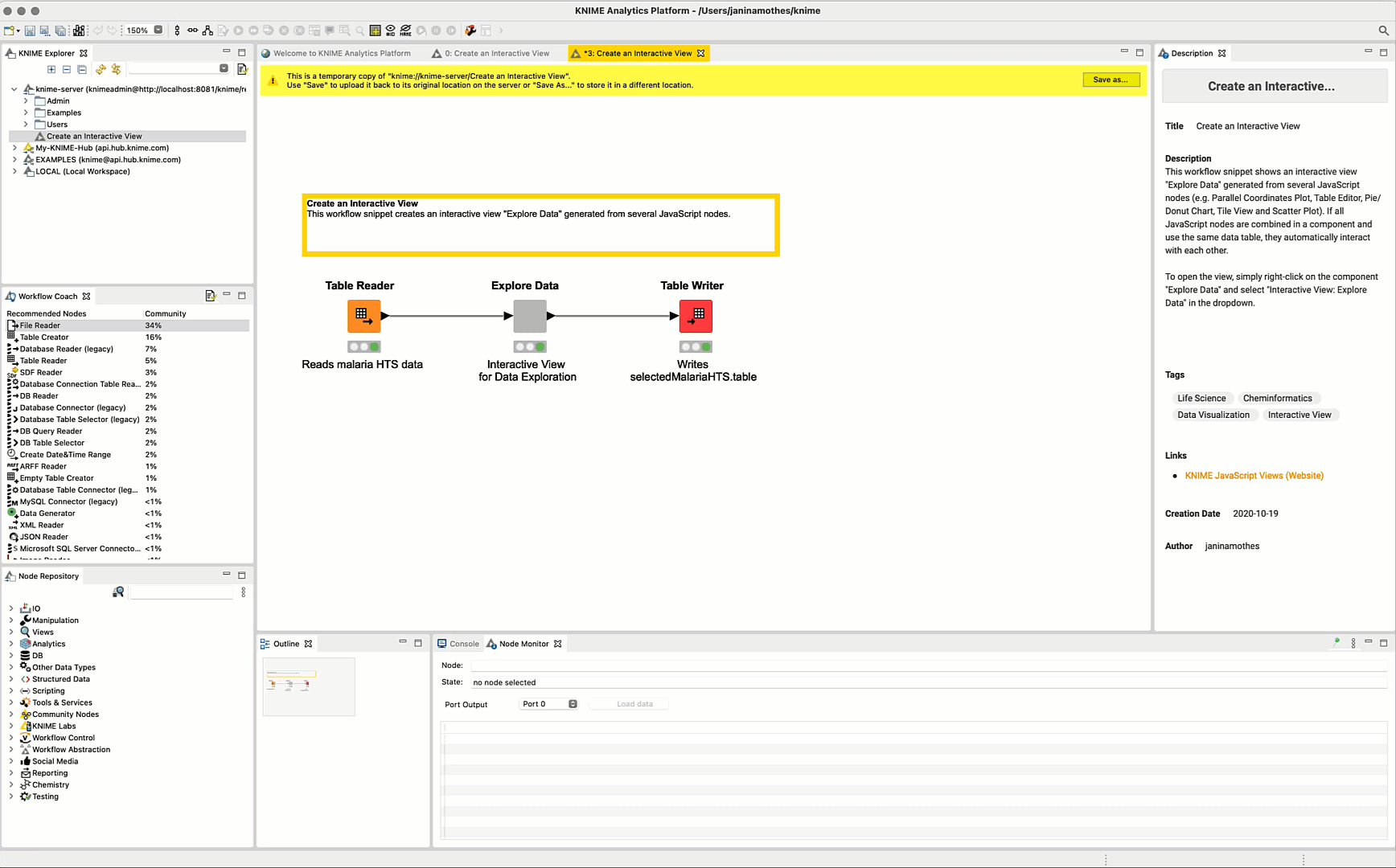Expand the IO category in Node Repository
Screen dimensions: 1396x868
[10, 608]
